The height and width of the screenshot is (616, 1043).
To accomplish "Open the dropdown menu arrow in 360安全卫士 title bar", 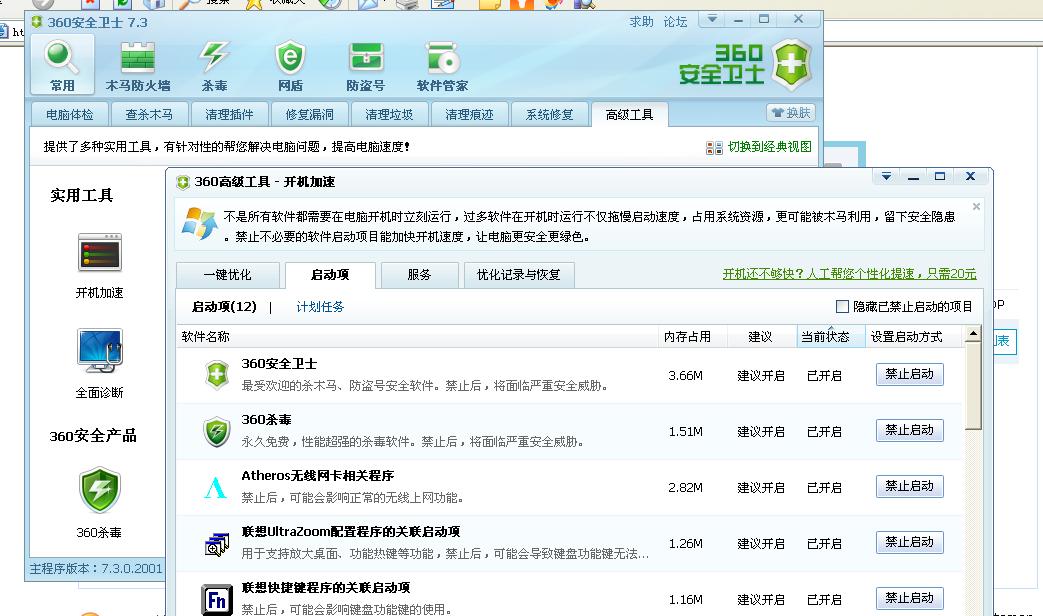I will [x=712, y=19].
